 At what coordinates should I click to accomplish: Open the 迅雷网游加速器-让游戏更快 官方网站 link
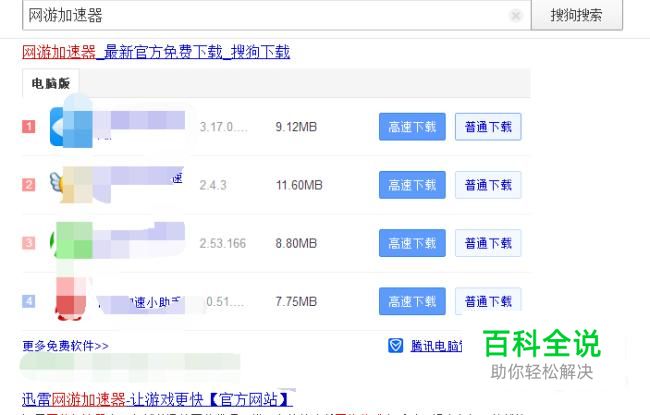157,399
